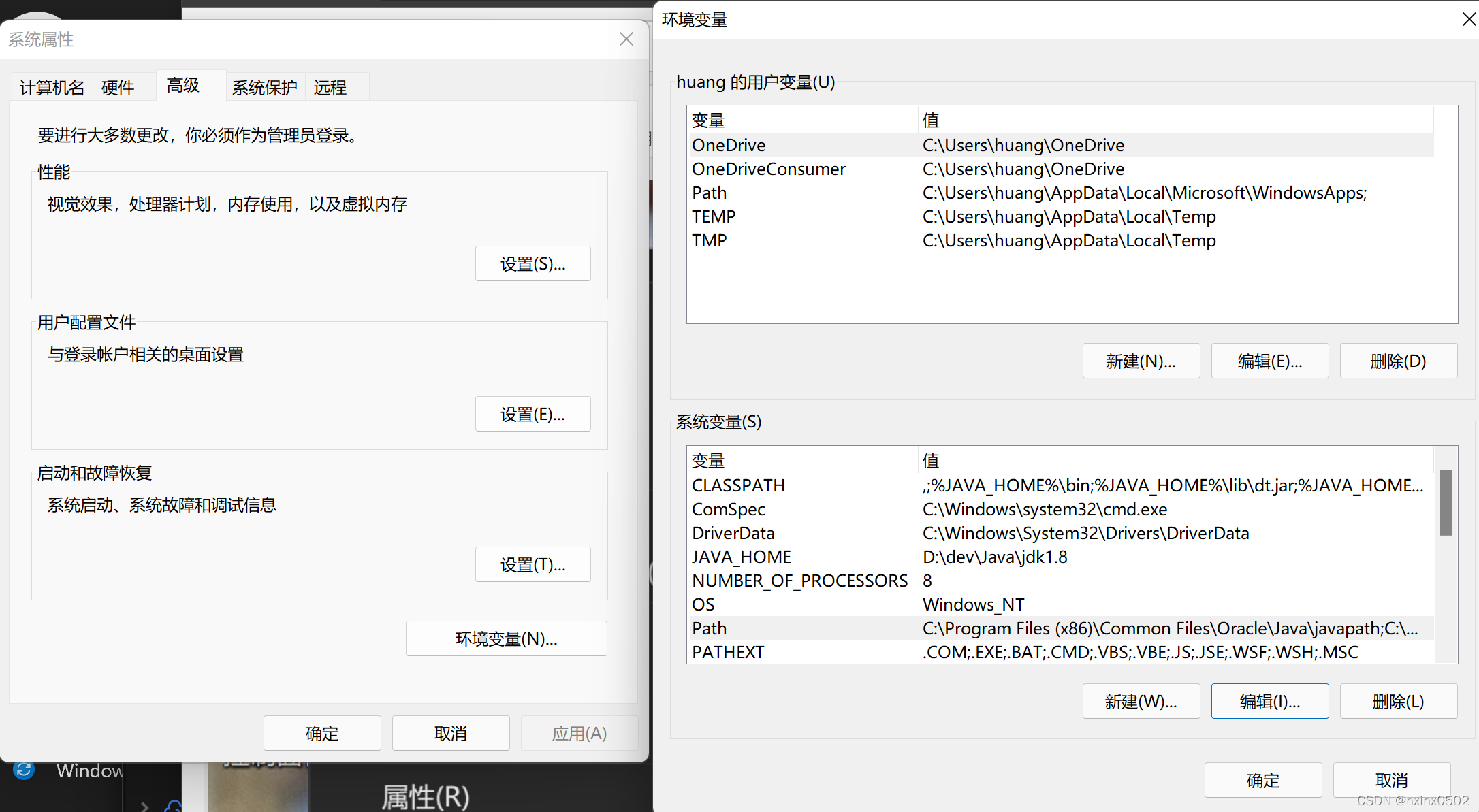Open performance 设置(S)... button

tap(532, 263)
